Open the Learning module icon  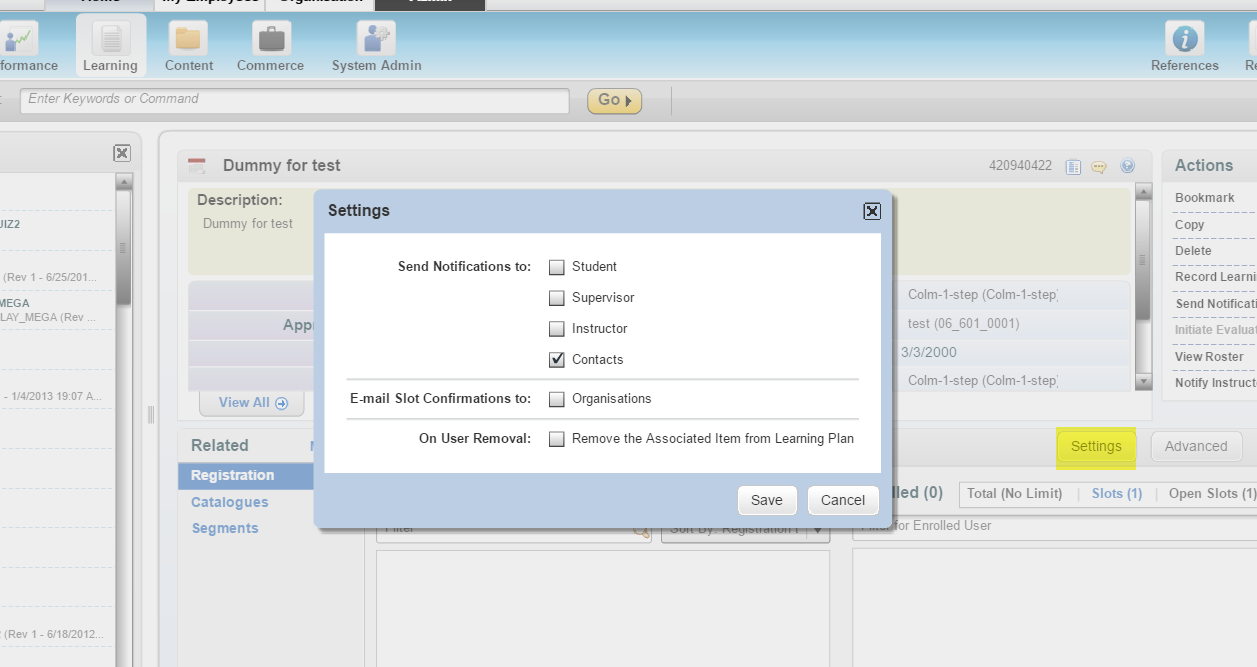click(110, 39)
